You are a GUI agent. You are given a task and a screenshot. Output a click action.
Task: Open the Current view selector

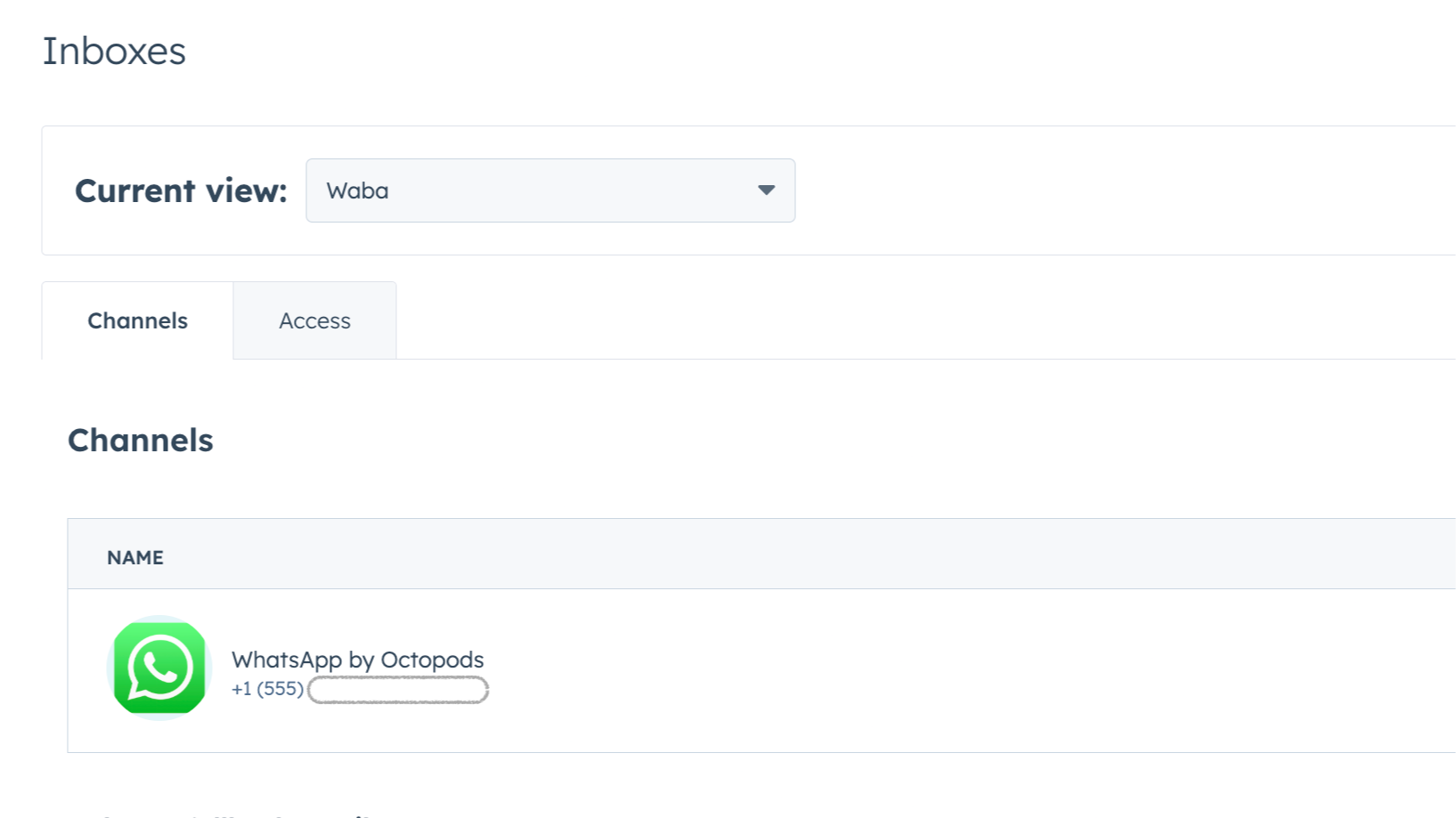click(549, 190)
